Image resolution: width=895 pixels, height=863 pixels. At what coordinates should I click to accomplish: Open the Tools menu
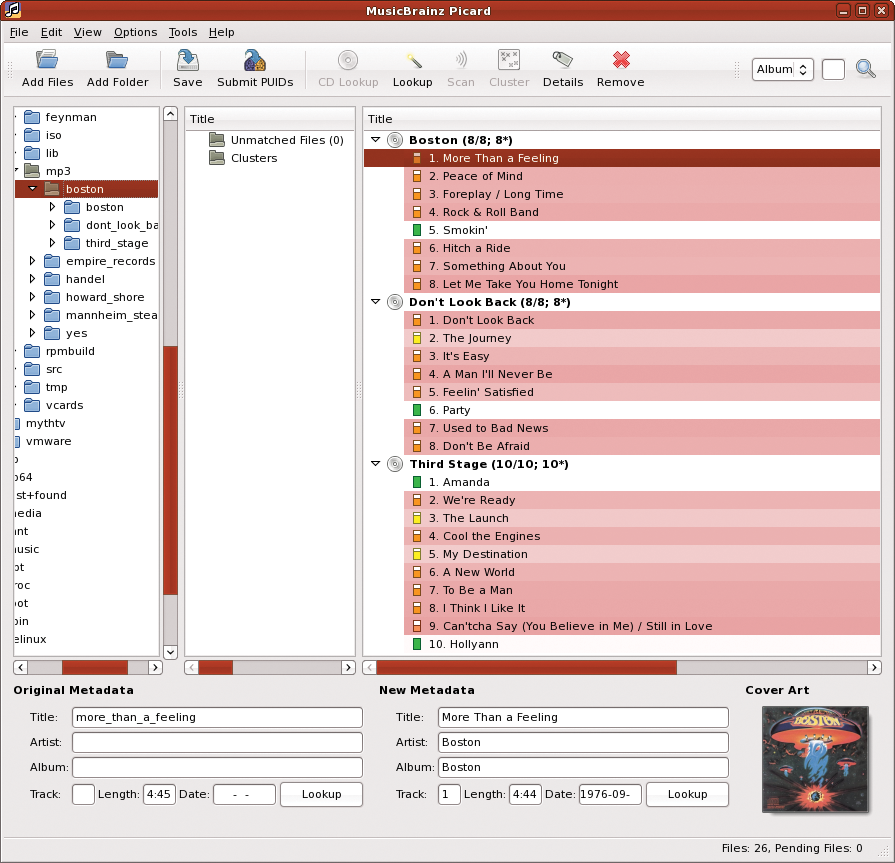pyautogui.click(x=183, y=32)
